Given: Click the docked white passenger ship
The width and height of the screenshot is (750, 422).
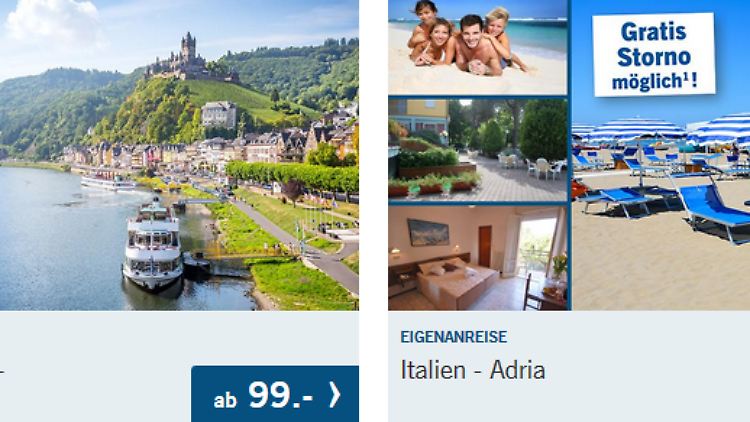Looking at the screenshot, I should coord(153,245).
